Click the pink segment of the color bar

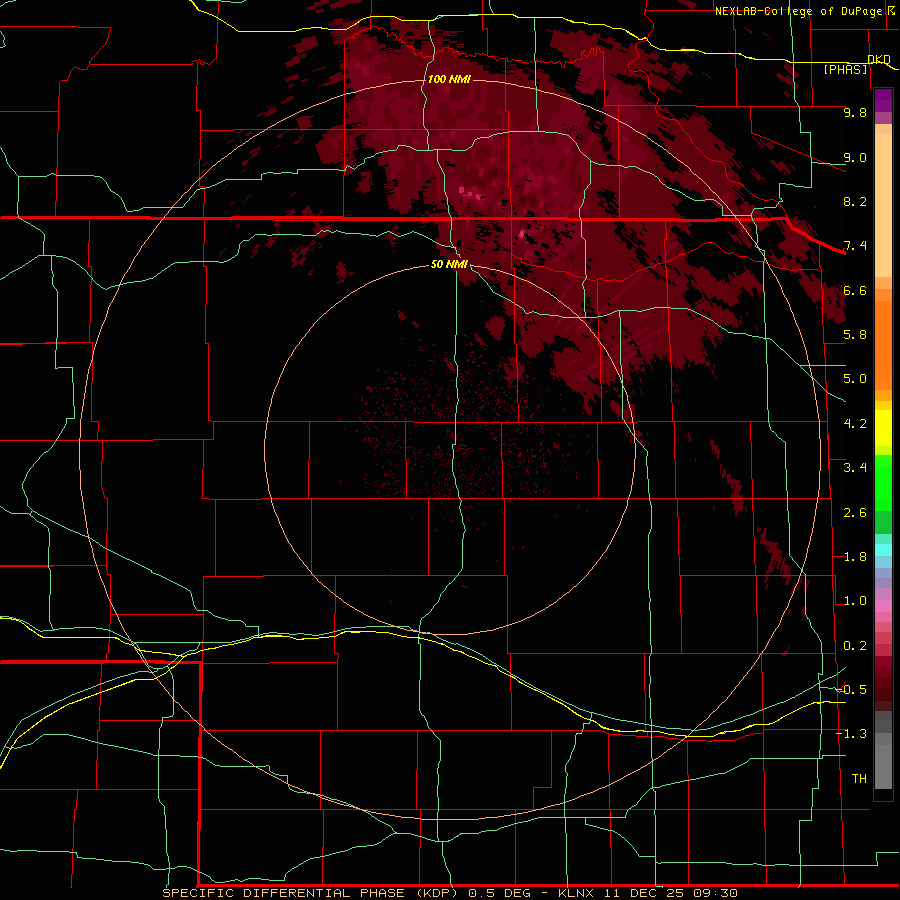tap(883, 606)
